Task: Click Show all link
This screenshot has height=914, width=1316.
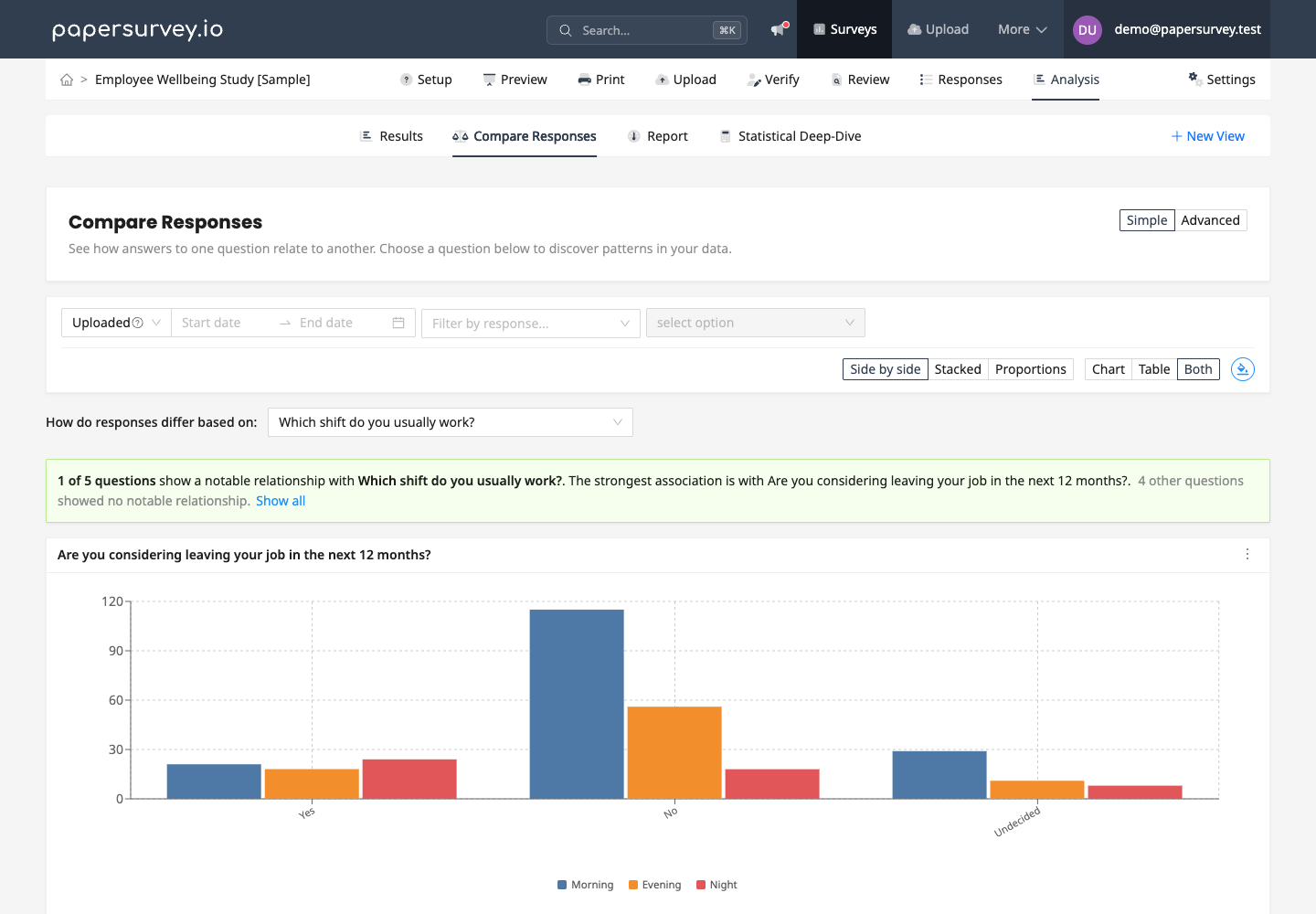Action: click(x=281, y=501)
